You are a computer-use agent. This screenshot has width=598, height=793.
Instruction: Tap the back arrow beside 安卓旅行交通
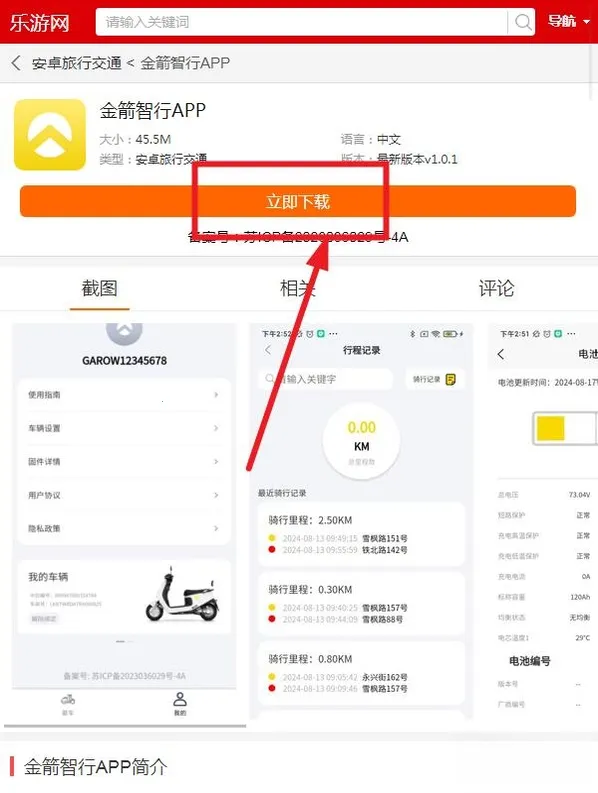click(16, 63)
